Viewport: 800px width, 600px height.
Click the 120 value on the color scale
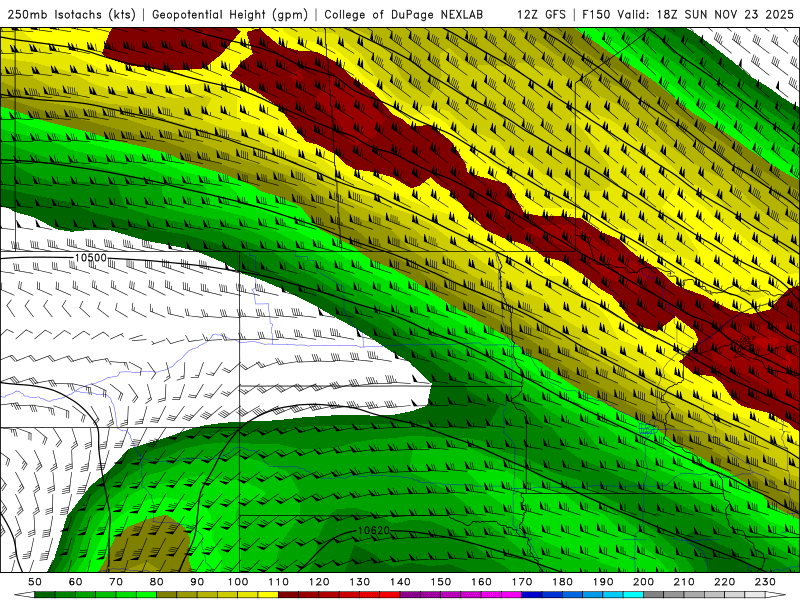[319, 582]
